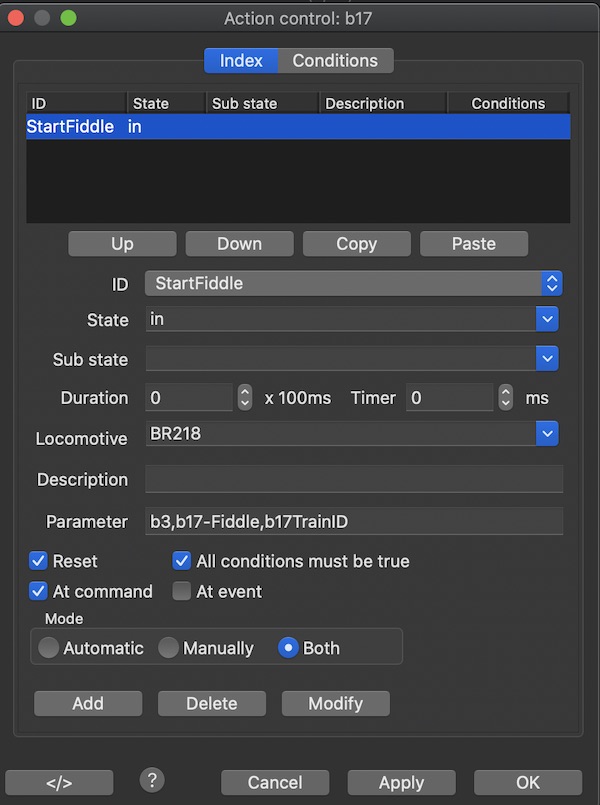Expand the Locomotive BR218 dropdown
The width and height of the screenshot is (600, 805).
click(x=546, y=434)
